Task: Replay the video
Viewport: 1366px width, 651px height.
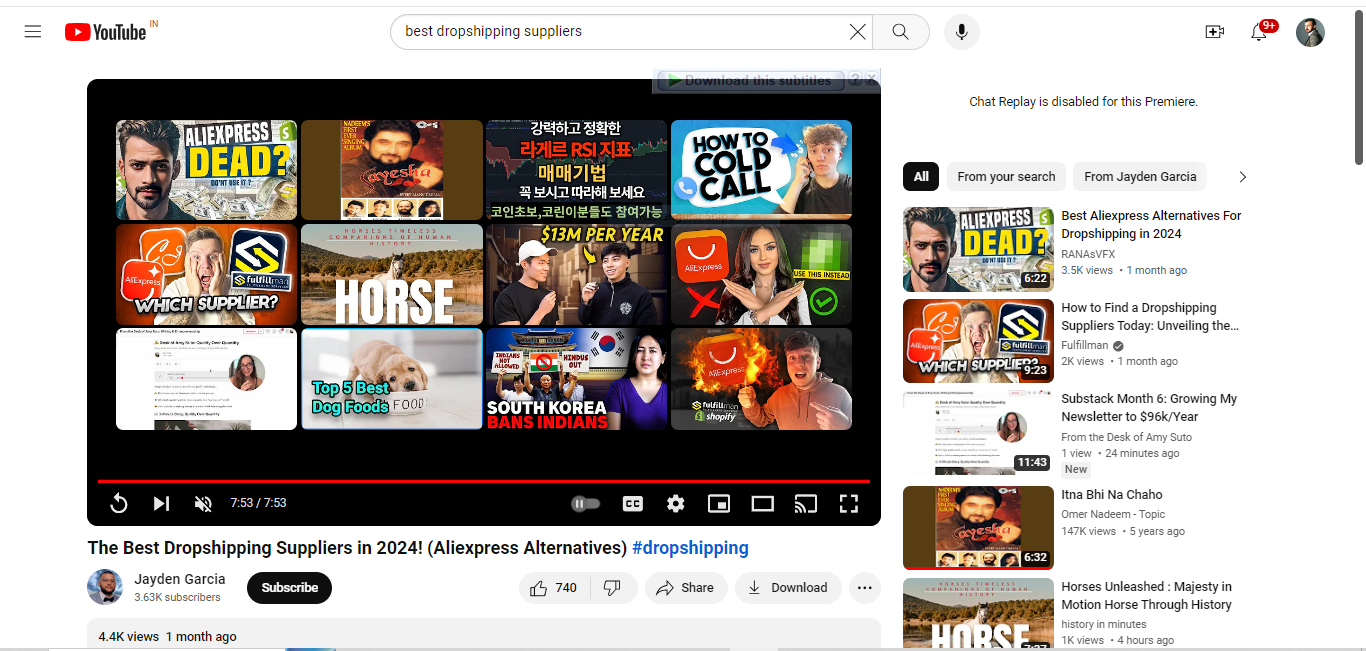Action: point(119,503)
